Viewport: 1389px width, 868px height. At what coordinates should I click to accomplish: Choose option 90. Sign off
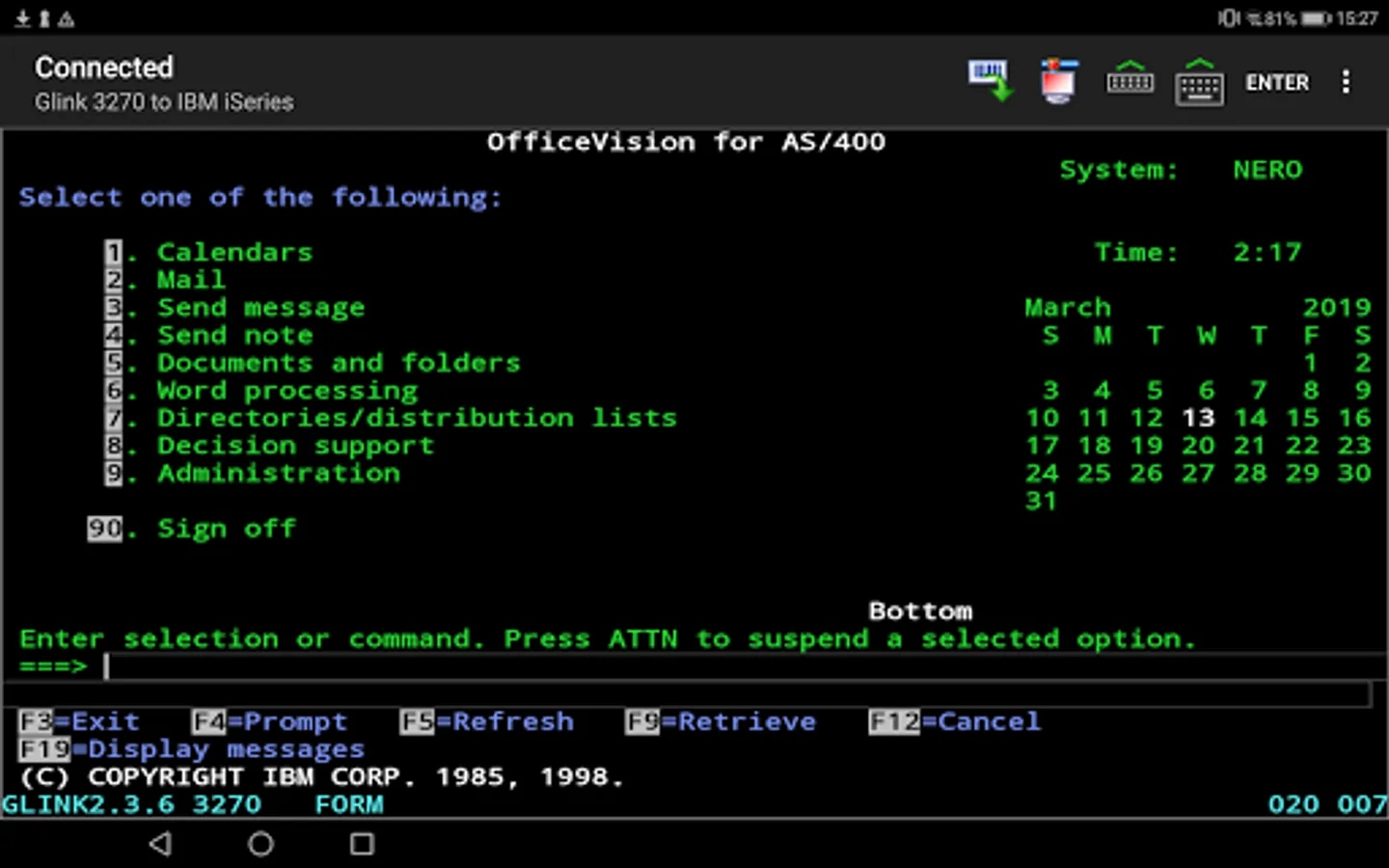191,529
